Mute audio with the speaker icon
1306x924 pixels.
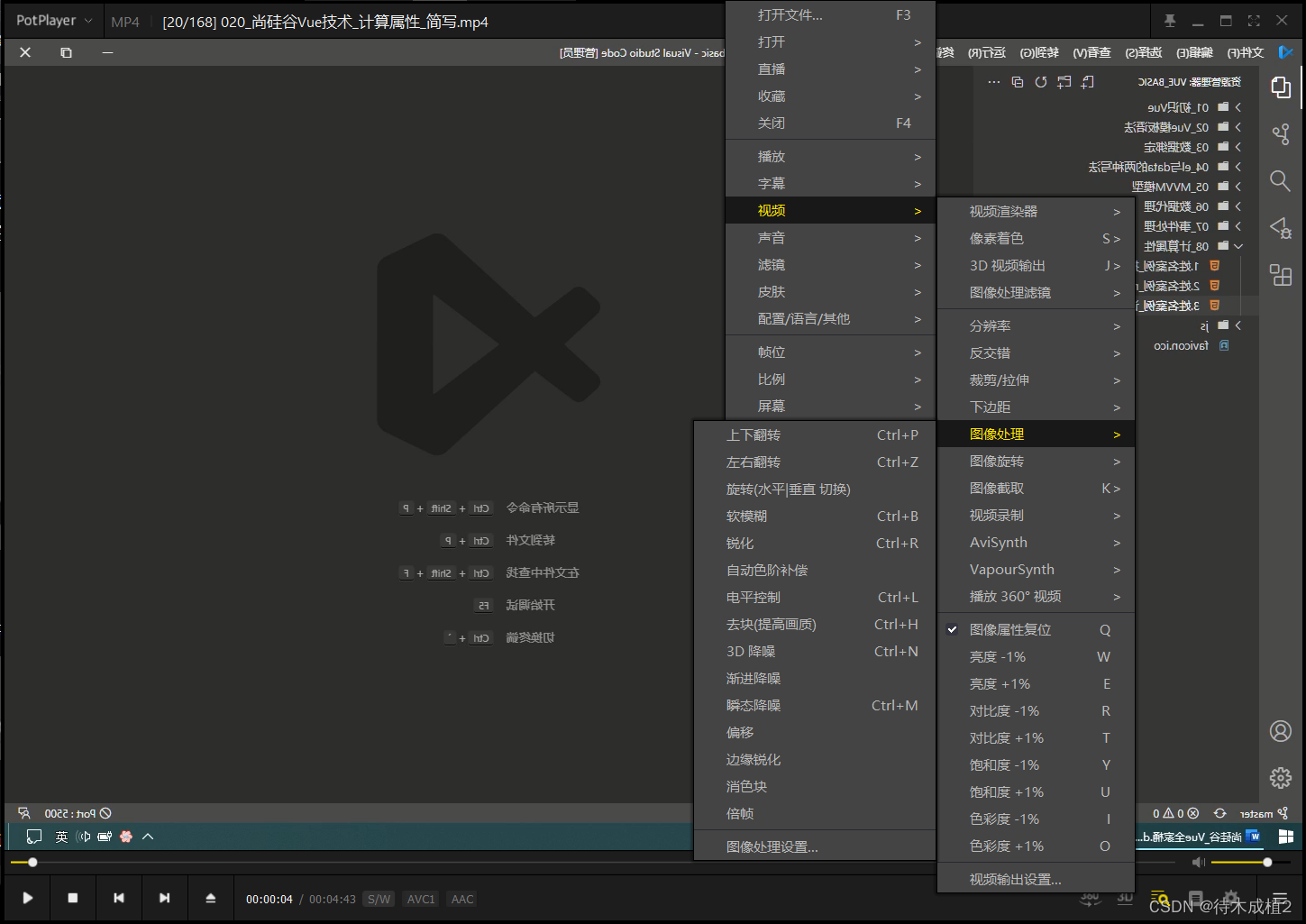pyautogui.click(x=1198, y=863)
